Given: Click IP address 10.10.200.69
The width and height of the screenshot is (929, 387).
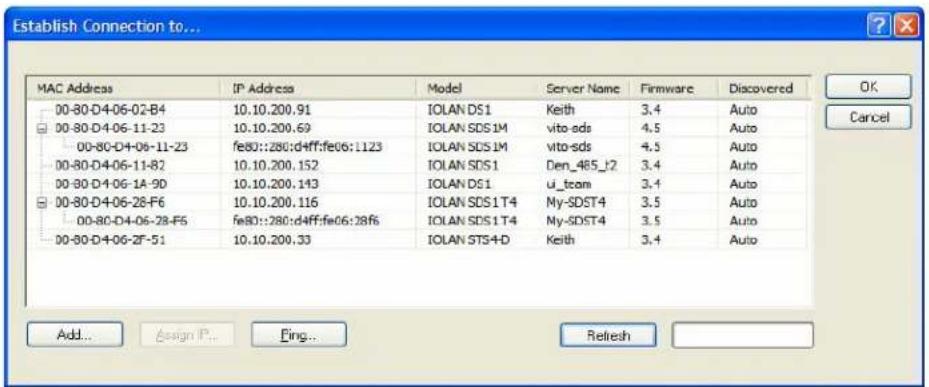Looking at the screenshot, I should (x=272, y=129).
